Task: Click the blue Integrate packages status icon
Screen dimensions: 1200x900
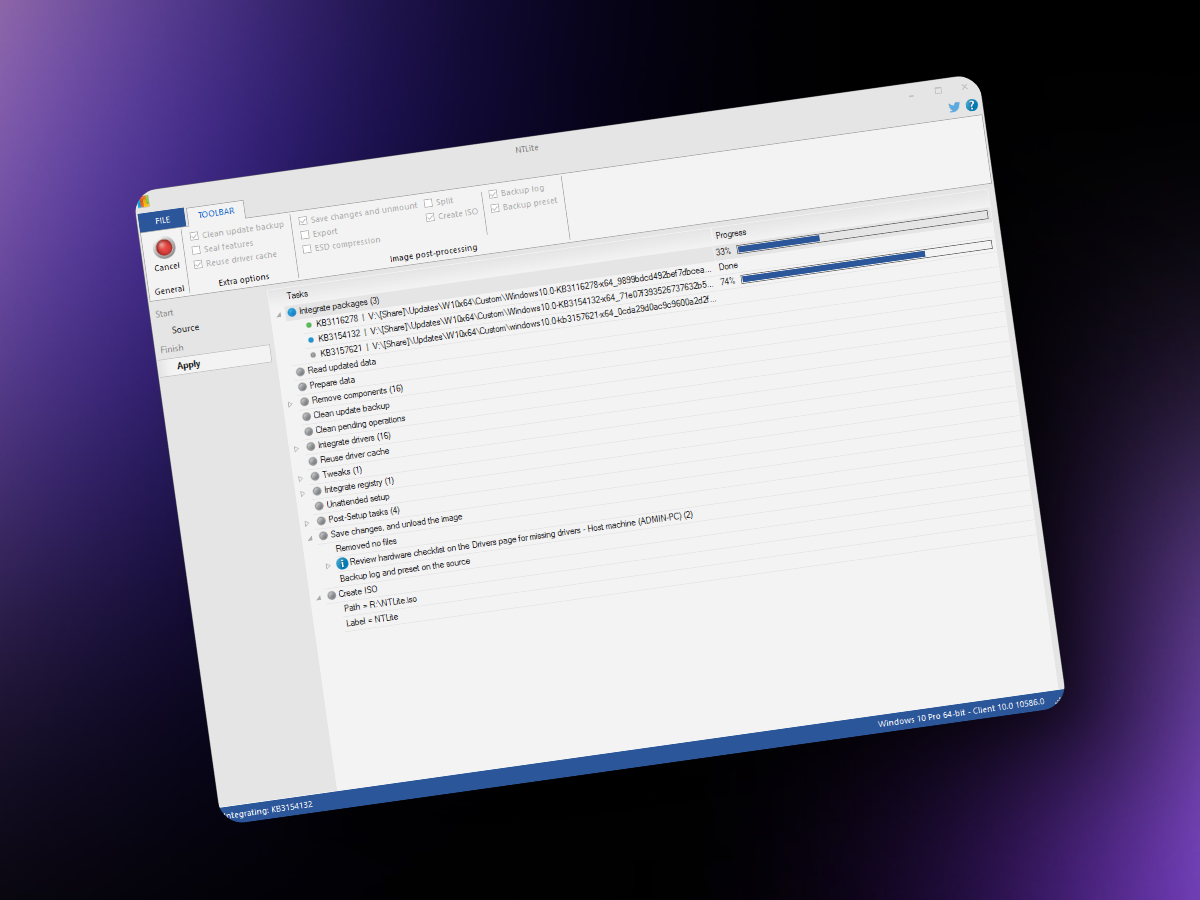Action: click(x=292, y=312)
